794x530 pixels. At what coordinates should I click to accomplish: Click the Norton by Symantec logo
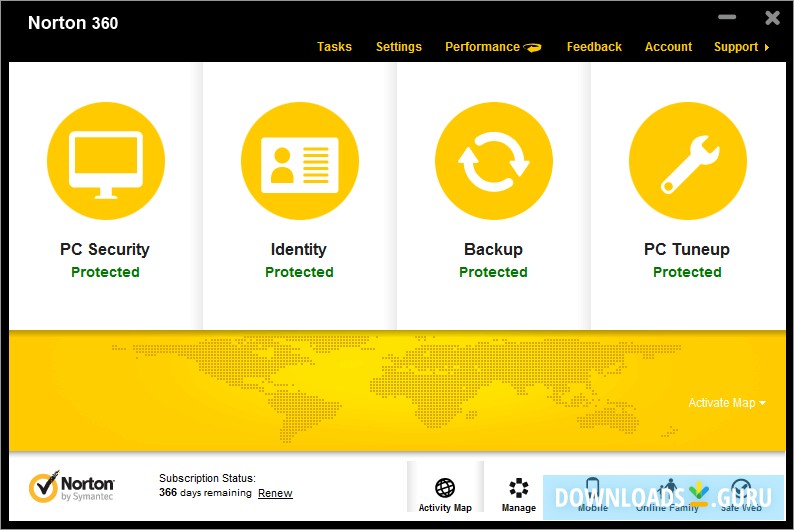point(71,487)
